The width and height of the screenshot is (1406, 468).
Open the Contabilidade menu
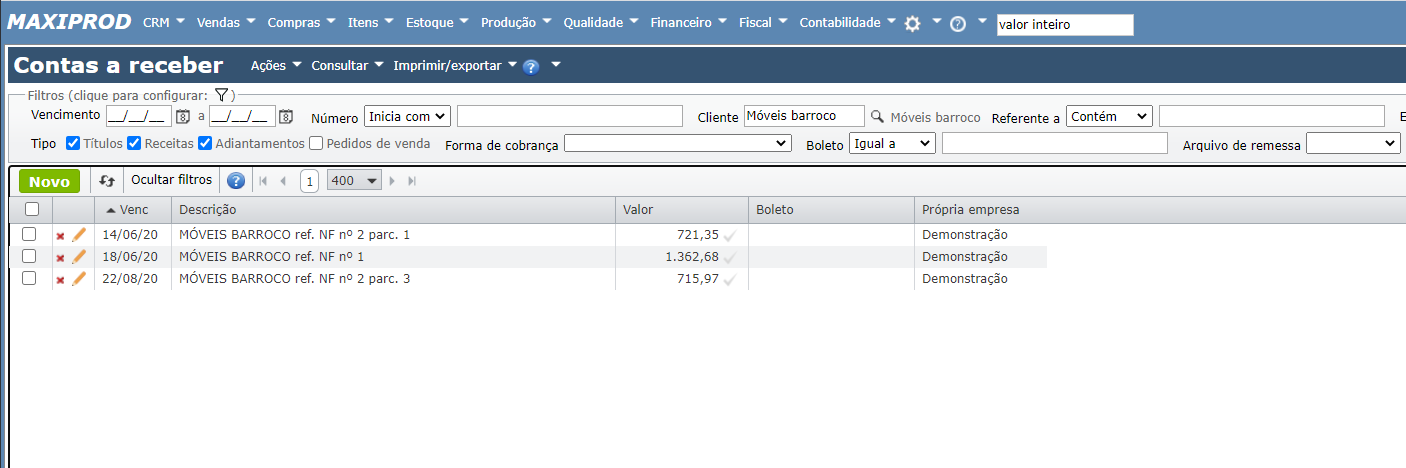point(847,22)
